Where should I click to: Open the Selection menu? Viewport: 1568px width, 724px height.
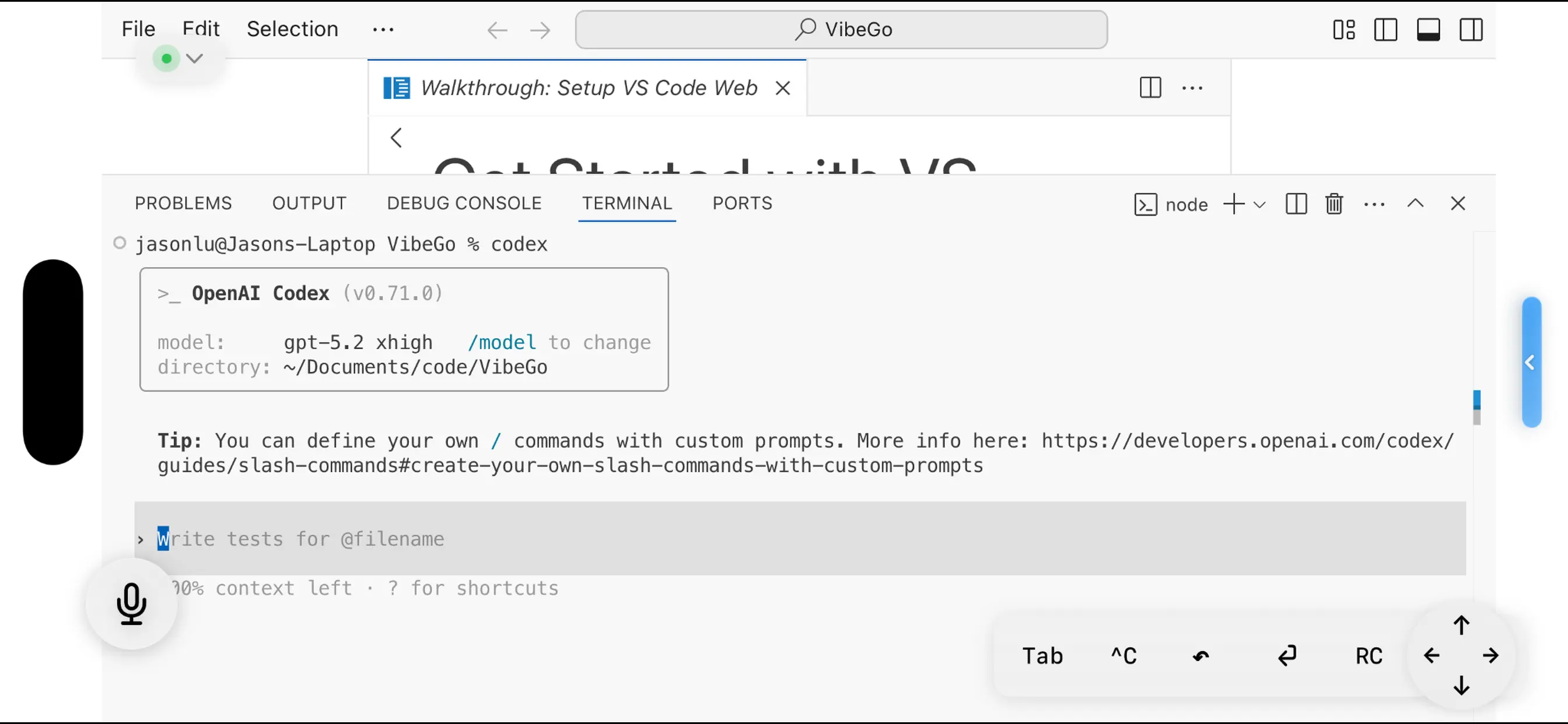292,29
